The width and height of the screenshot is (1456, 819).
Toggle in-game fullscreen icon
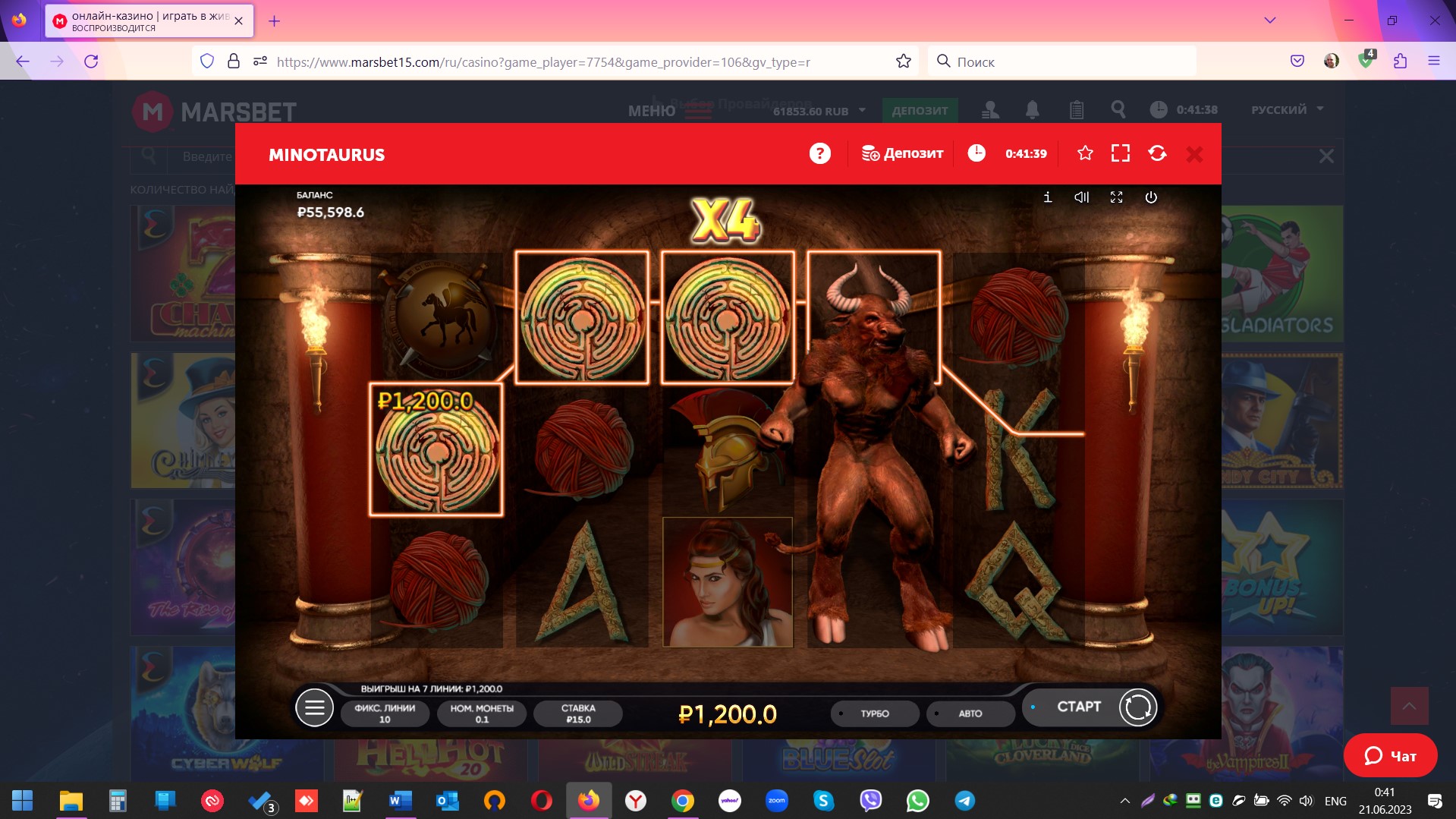point(1116,197)
